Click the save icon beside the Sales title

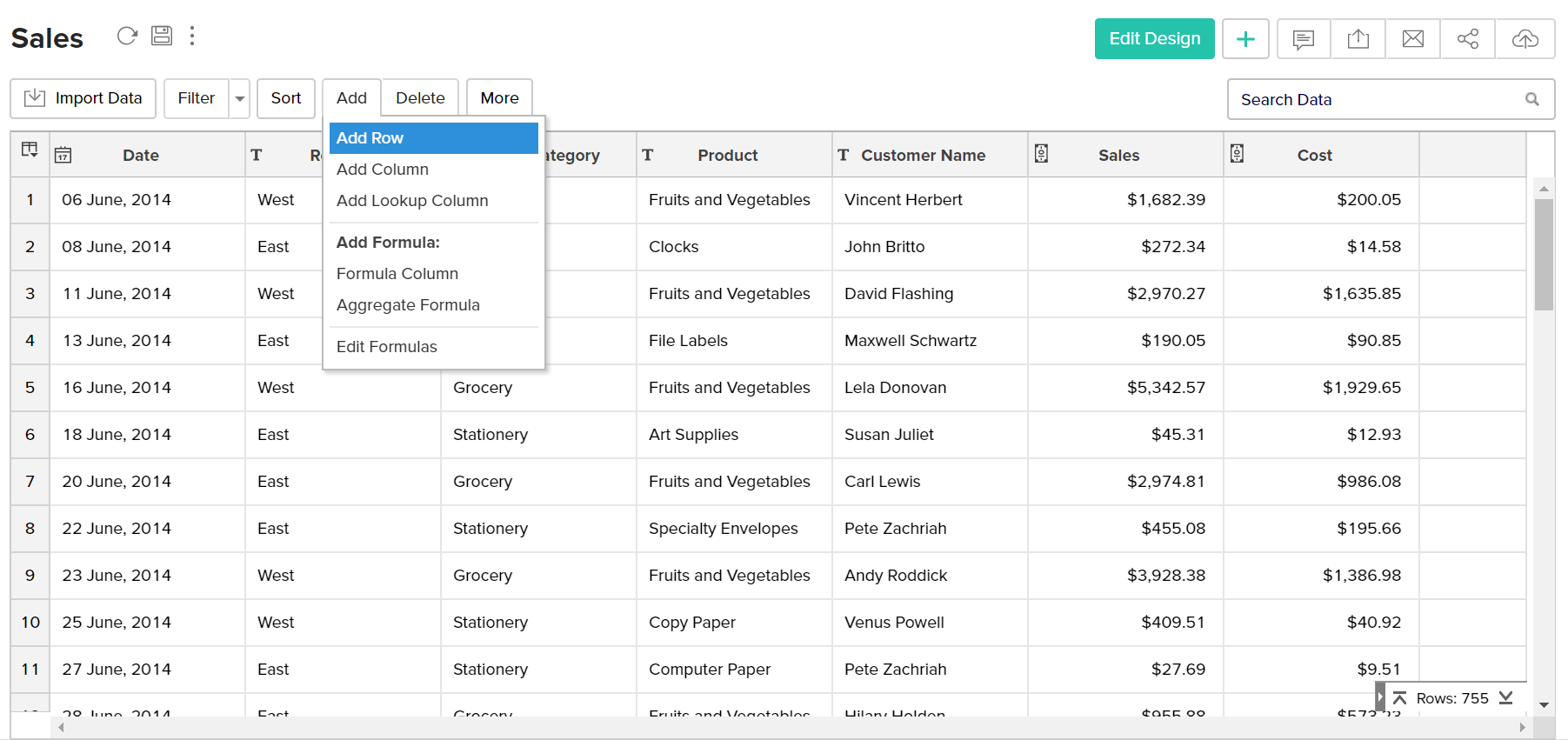(x=162, y=36)
